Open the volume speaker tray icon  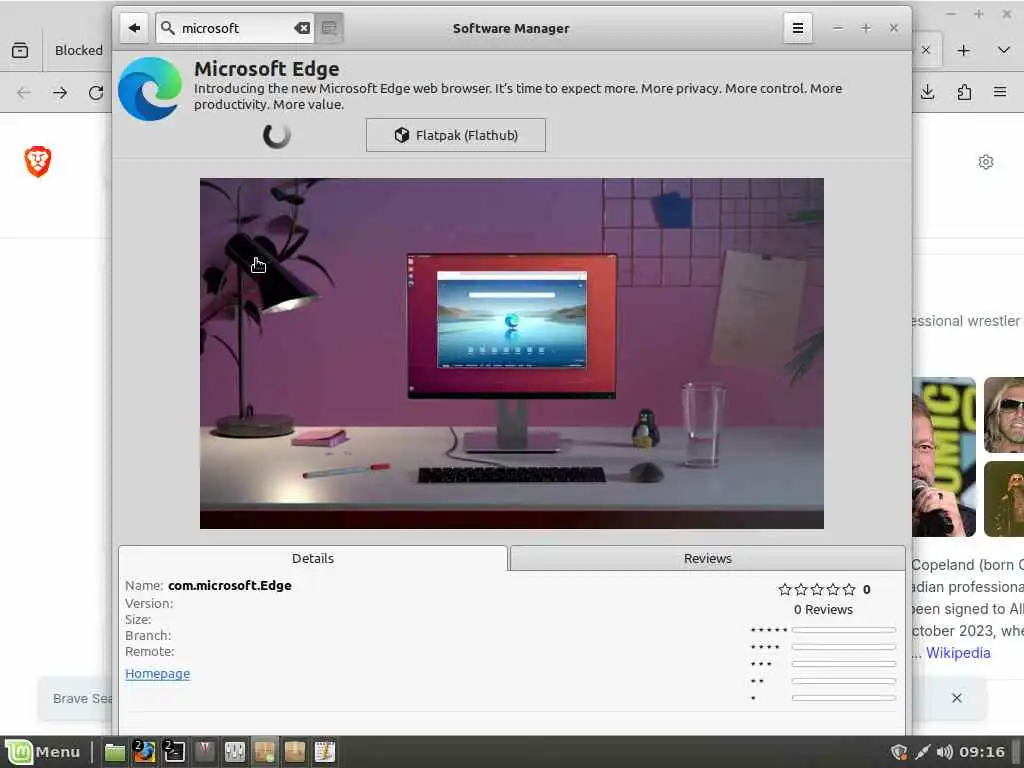[x=944, y=752]
